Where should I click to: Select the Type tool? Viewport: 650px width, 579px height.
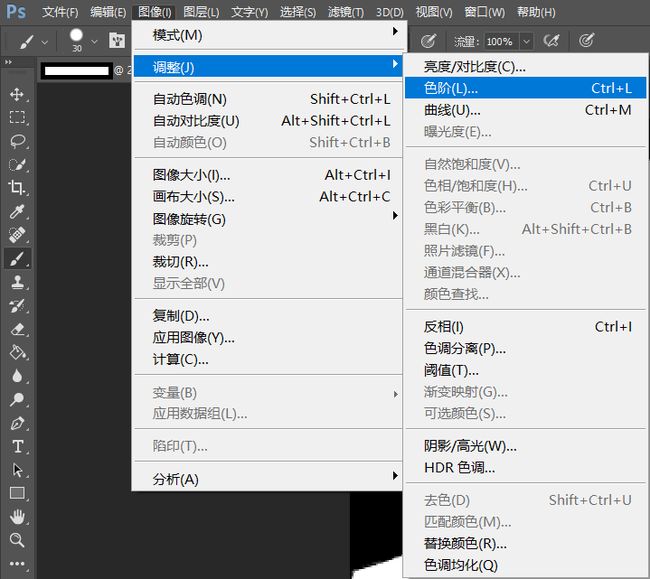point(17,446)
